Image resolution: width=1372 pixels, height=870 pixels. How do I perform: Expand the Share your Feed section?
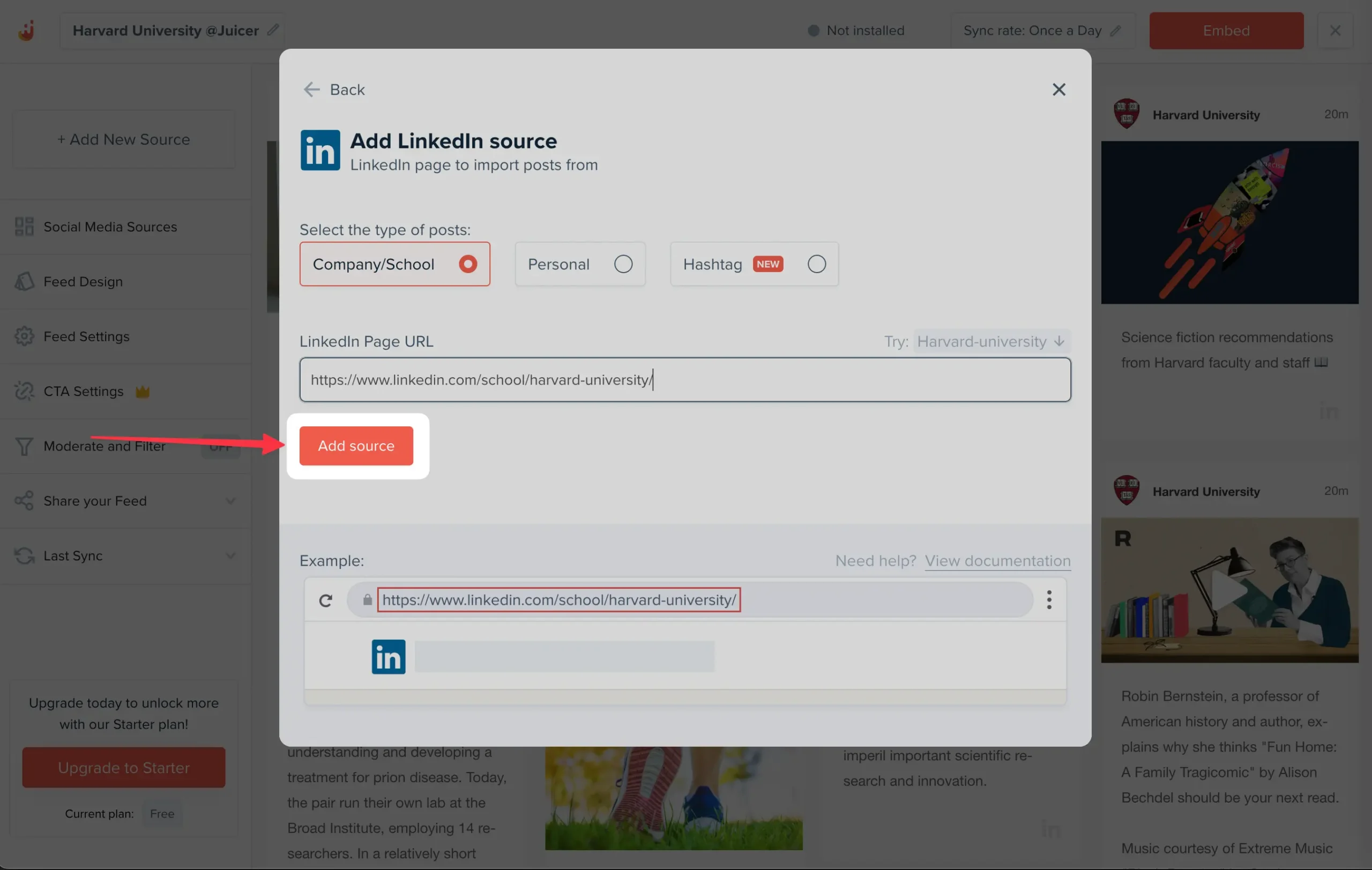coord(230,501)
